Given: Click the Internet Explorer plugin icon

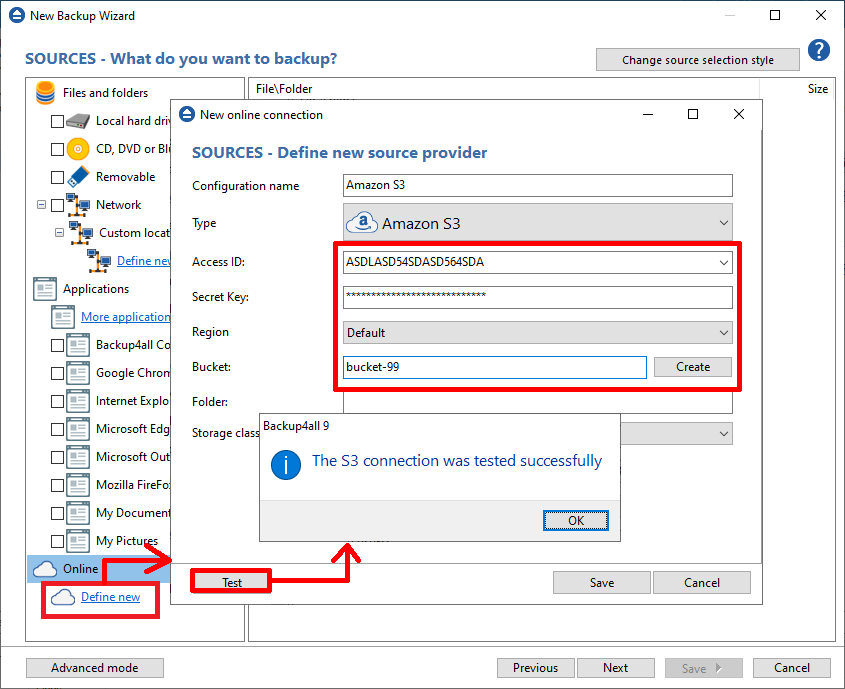Looking at the screenshot, I should (78, 401).
